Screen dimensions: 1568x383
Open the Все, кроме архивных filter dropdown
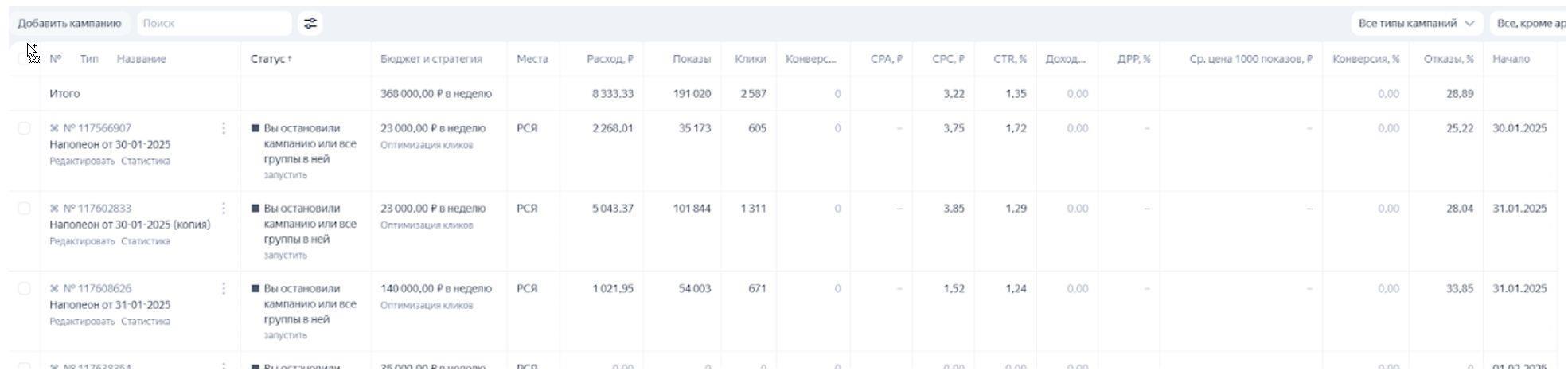[1528, 24]
